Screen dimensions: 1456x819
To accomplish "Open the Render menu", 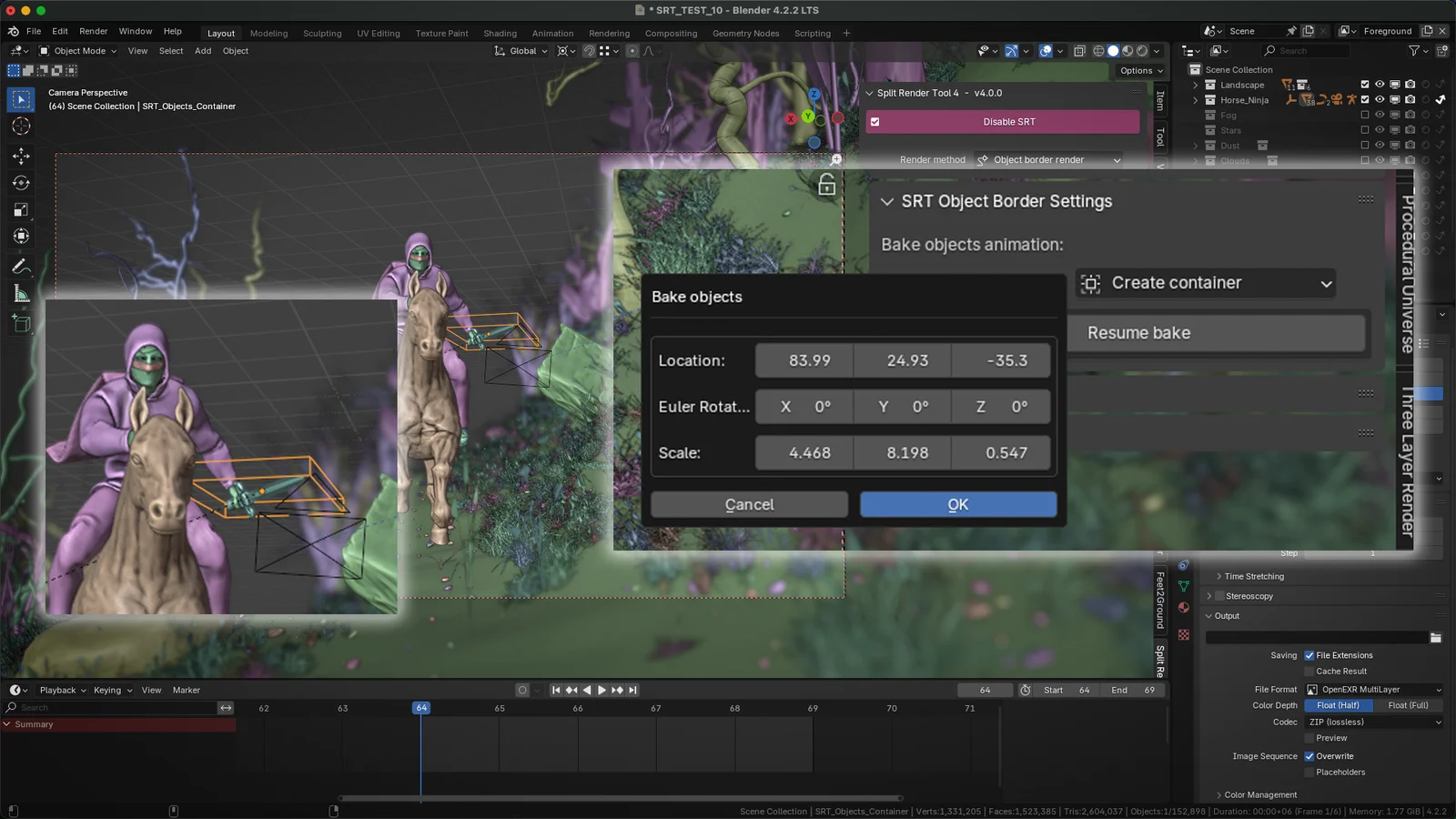I will tap(93, 30).
